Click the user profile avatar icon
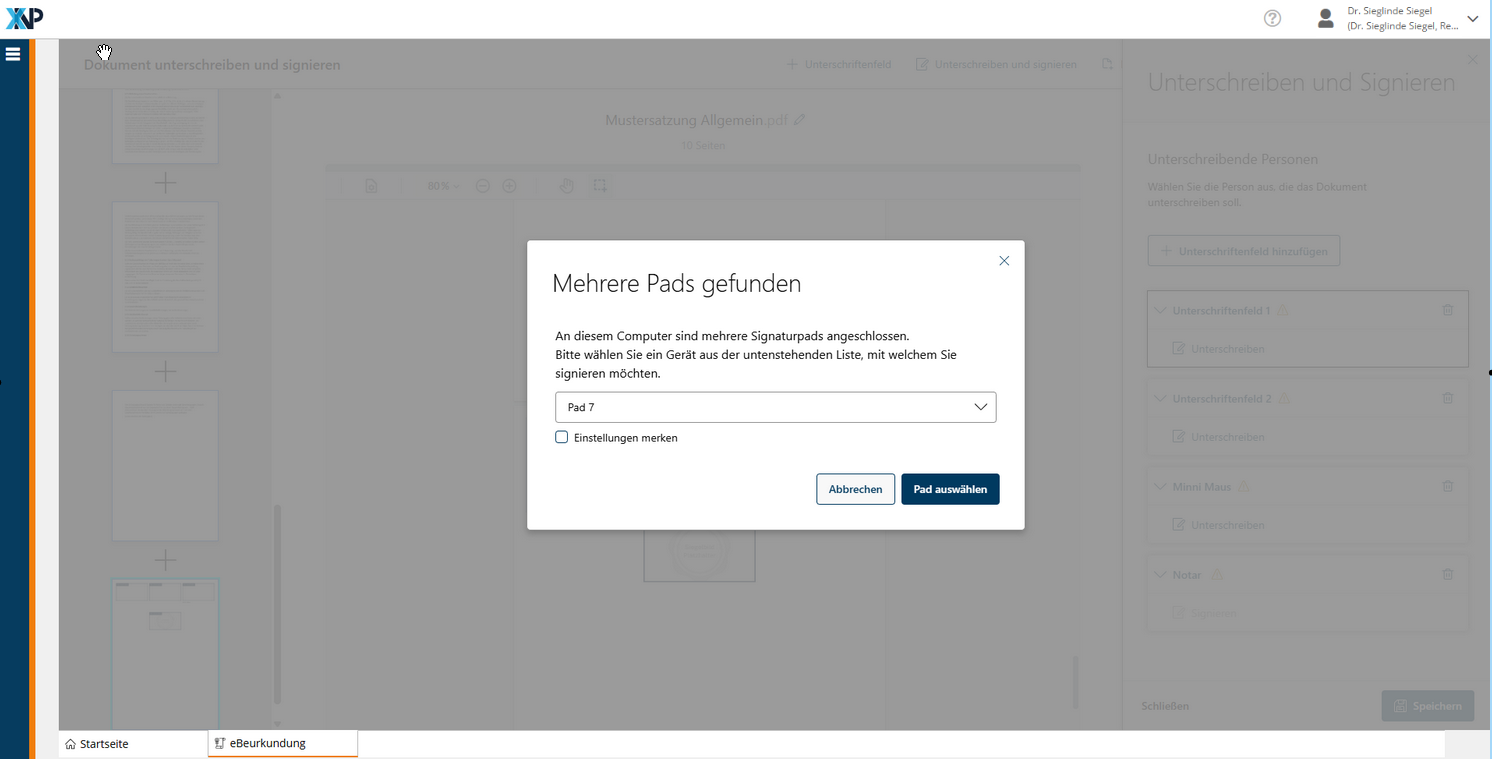Screen dimensions: 1492x759 click(1326, 18)
